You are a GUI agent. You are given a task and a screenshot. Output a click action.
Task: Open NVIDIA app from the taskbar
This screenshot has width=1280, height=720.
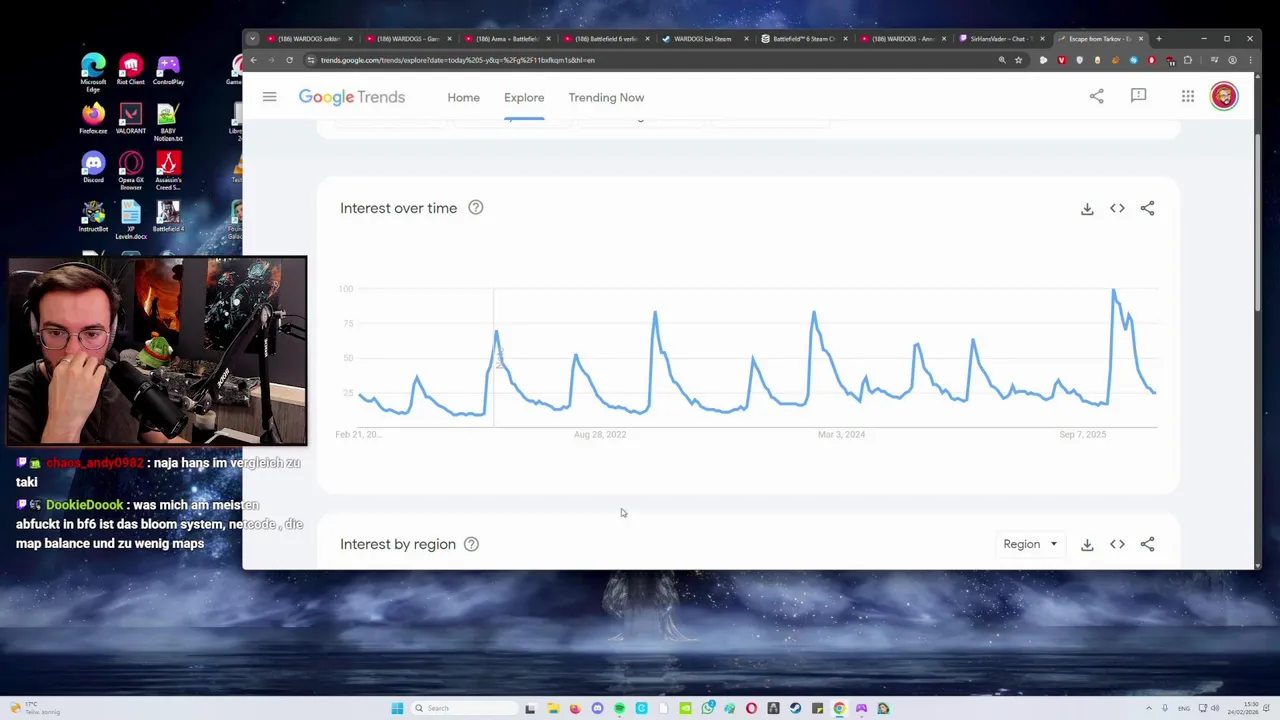[x=685, y=709]
